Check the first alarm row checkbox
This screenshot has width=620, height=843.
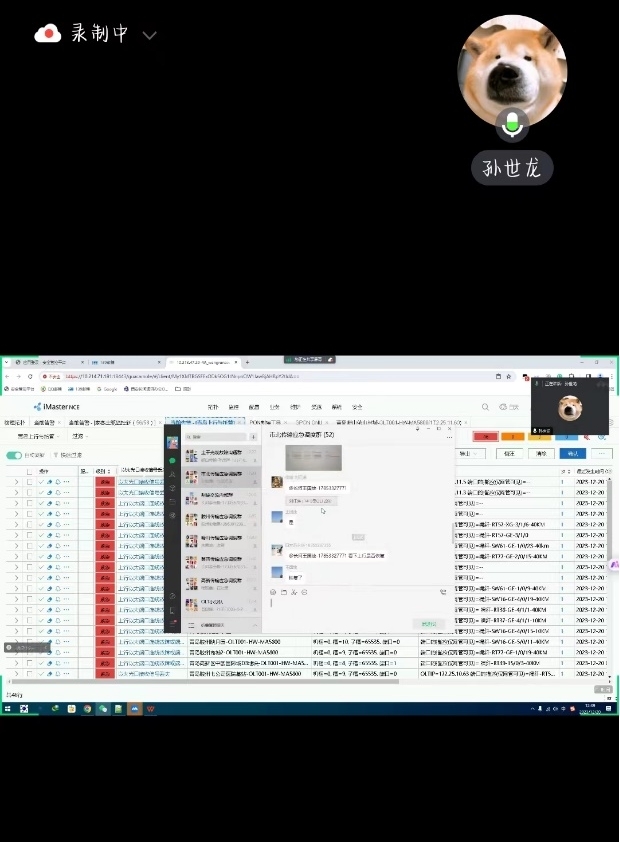29,482
